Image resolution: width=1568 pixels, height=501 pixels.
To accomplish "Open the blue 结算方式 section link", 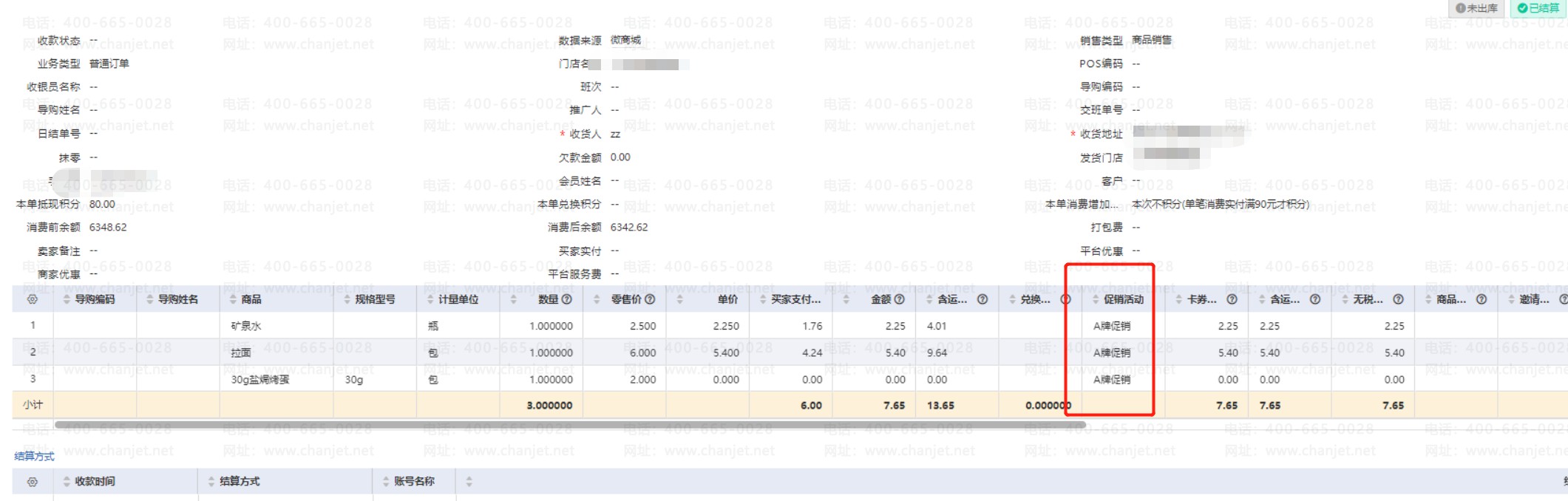I will coord(34,457).
